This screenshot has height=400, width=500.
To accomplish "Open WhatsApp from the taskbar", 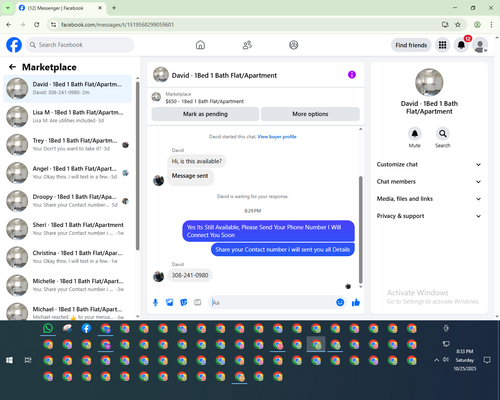I will [48, 328].
